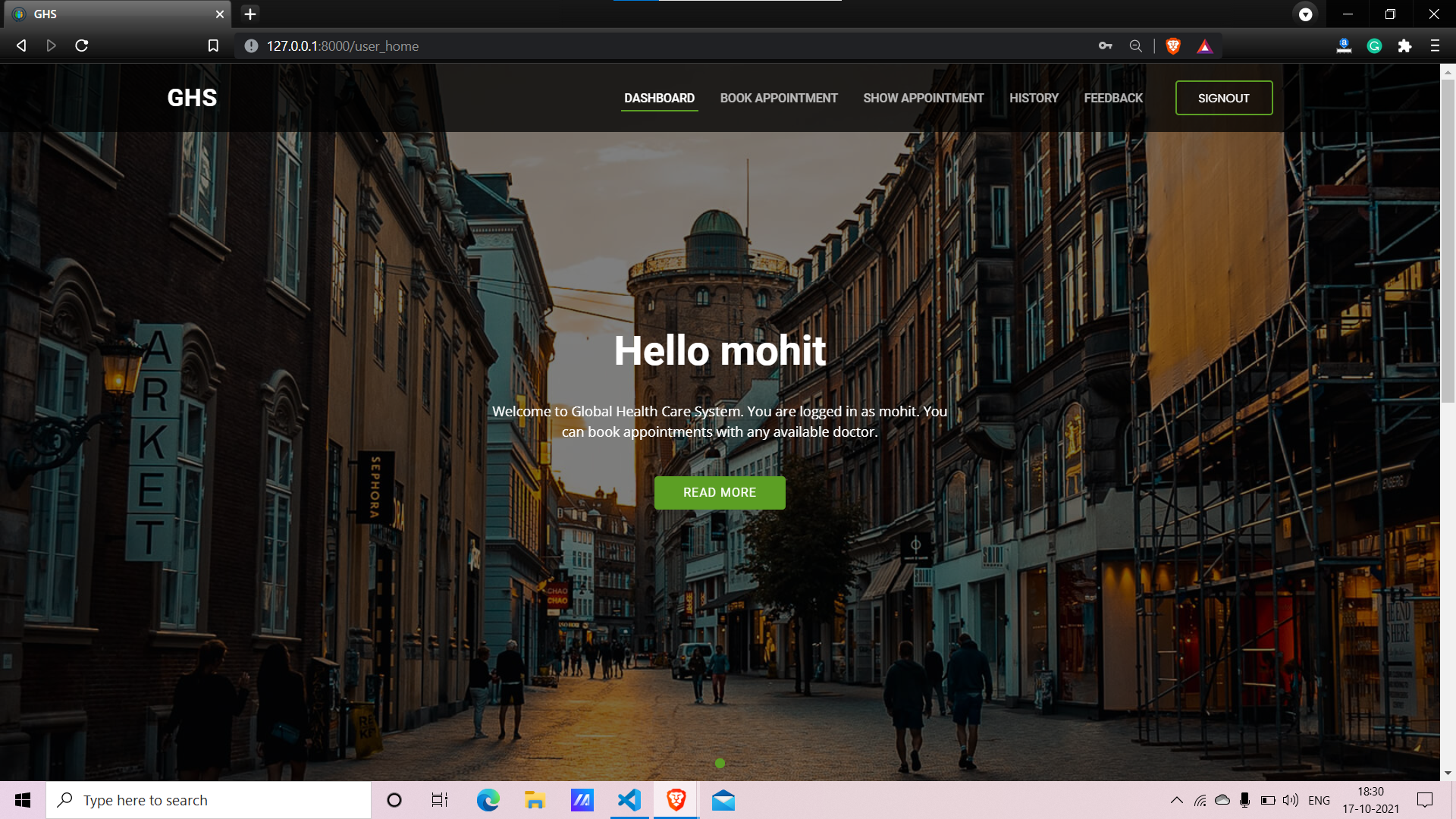Click the Windows taskbar search box
Image resolution: width=1456 pixels, height=819 pixels.
(x=209, y=800)
